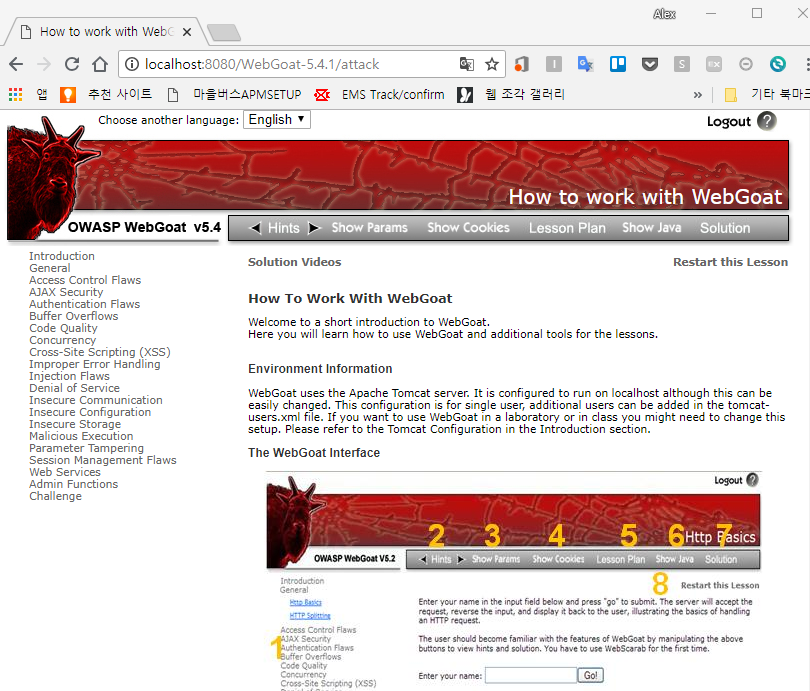Screen dimensions: 810x691
Task: Open the language dropdown showing English
Action: (276, 119)
